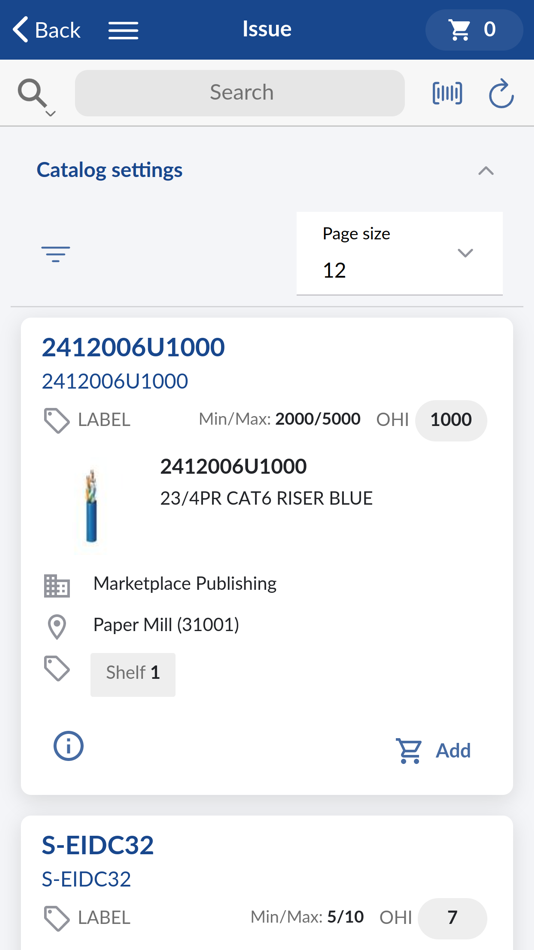Open the shopping cart showing 0 items
This screenshot has height=950, width=534.
point(474,30)
